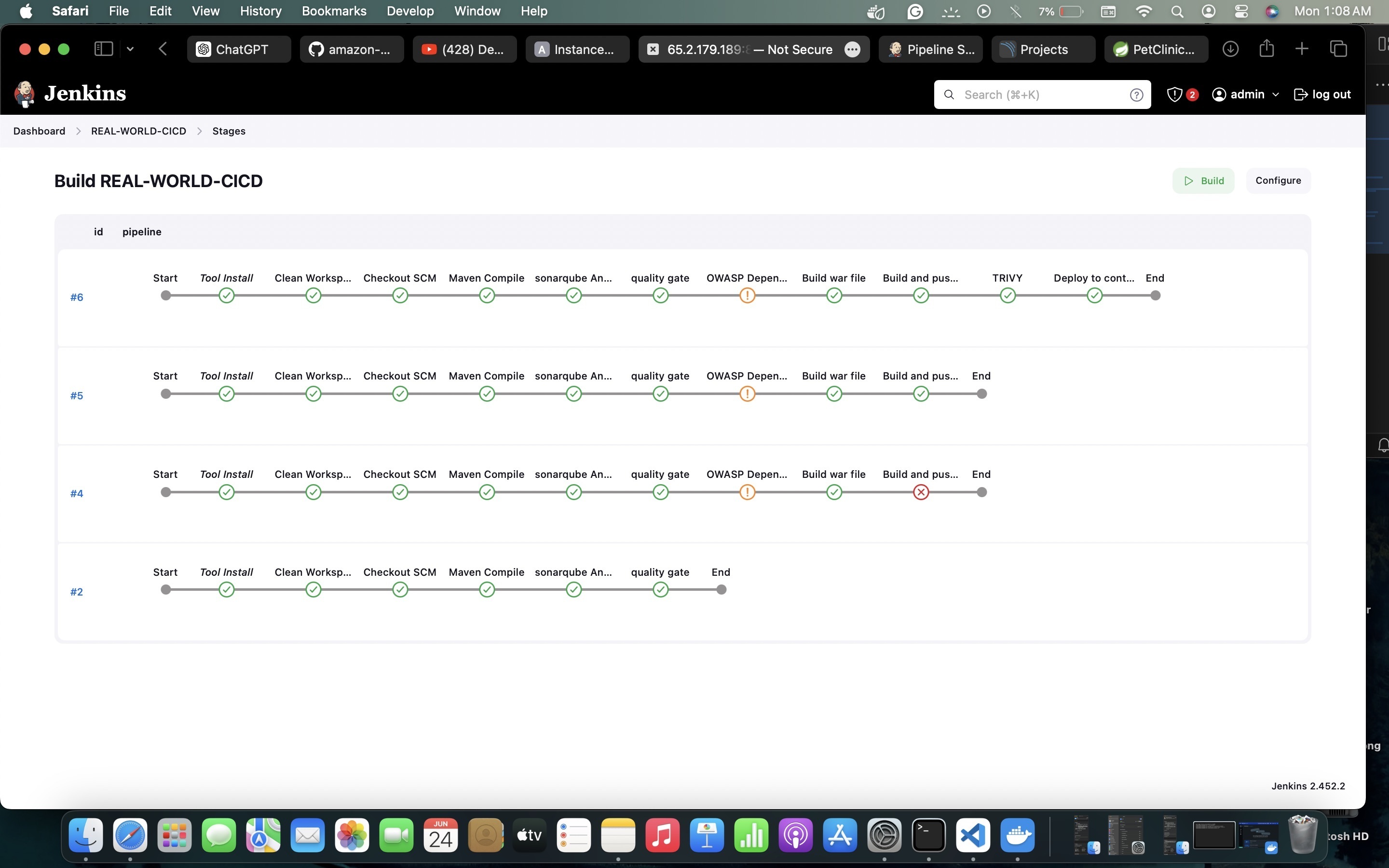Click OWASP Dependency warning icon in build #6
Image resolution: width=1389 pixels, height=868 pixels.
[x=747, y=295]
